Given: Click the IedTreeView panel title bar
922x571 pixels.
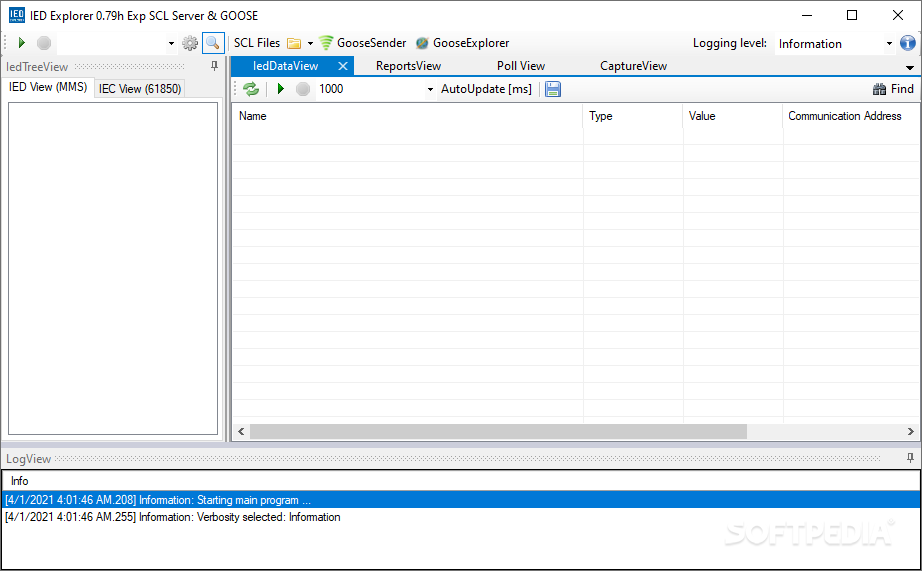Looking at the screenshot, I should click(x=112, y=66).
